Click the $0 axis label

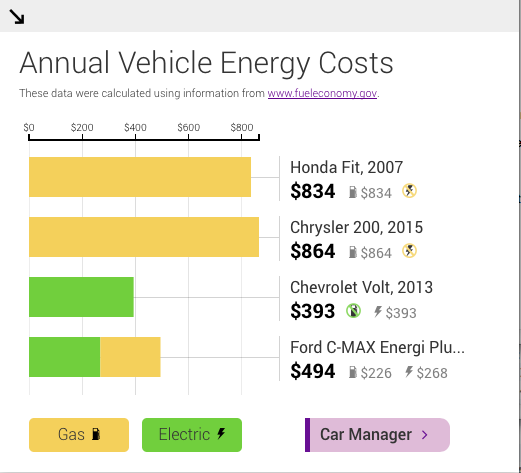pos(29,127)
